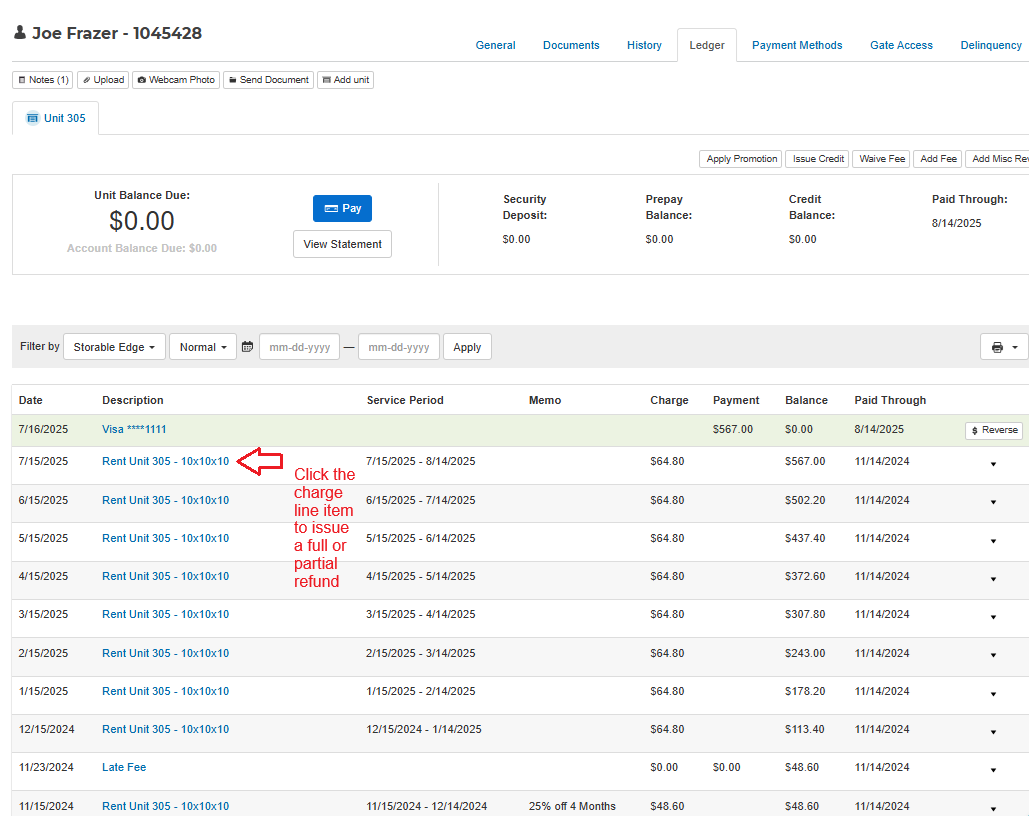The image size is (1029, 816).
Task: Expand row actions for 7/15/2025 rent charge
Action: 993,464
